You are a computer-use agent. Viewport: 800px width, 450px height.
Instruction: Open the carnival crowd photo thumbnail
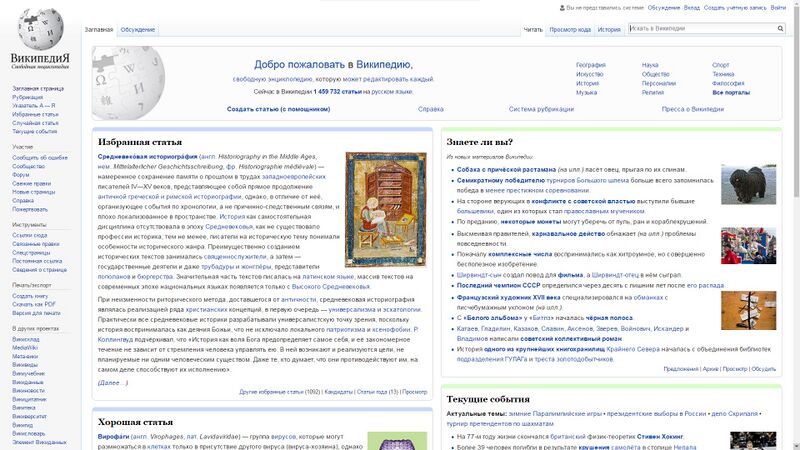point(748,246)
